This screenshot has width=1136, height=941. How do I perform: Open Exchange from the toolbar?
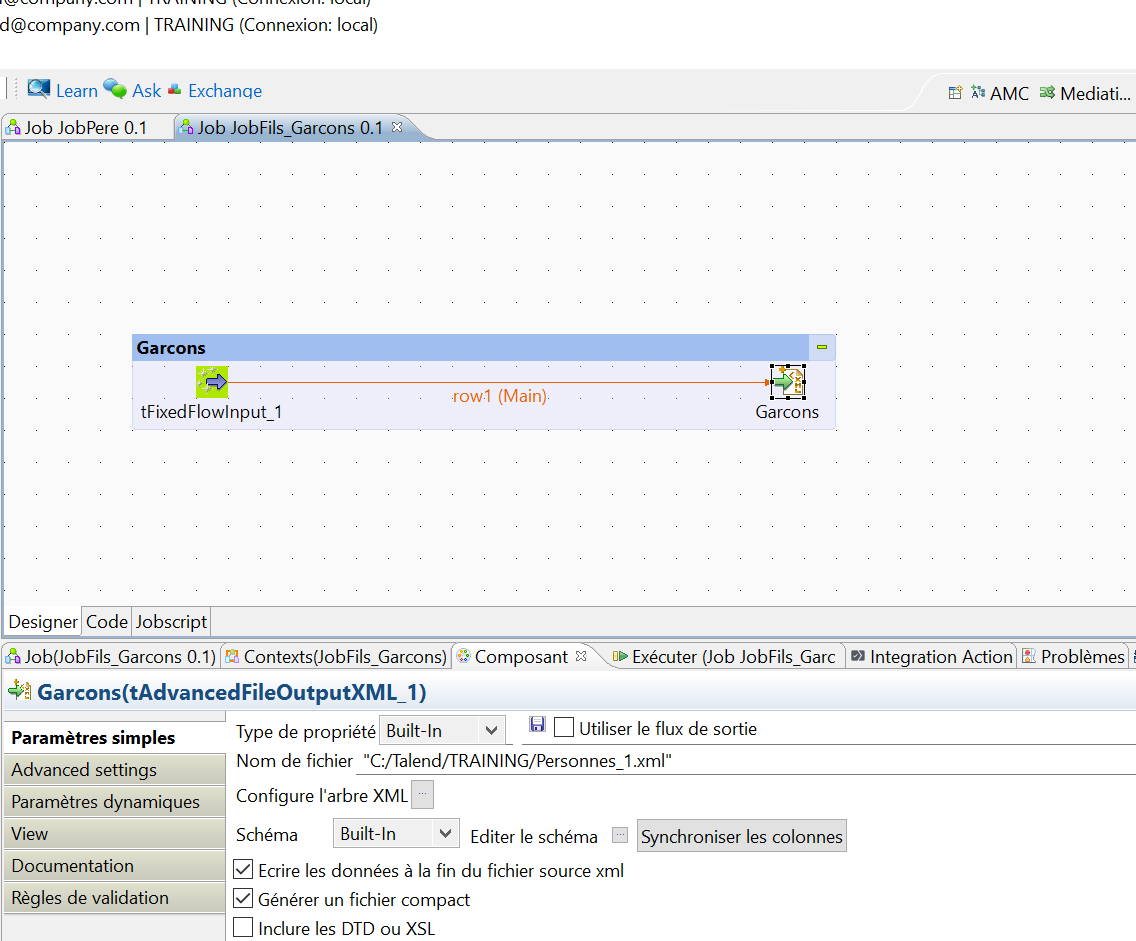click(214, 90)
